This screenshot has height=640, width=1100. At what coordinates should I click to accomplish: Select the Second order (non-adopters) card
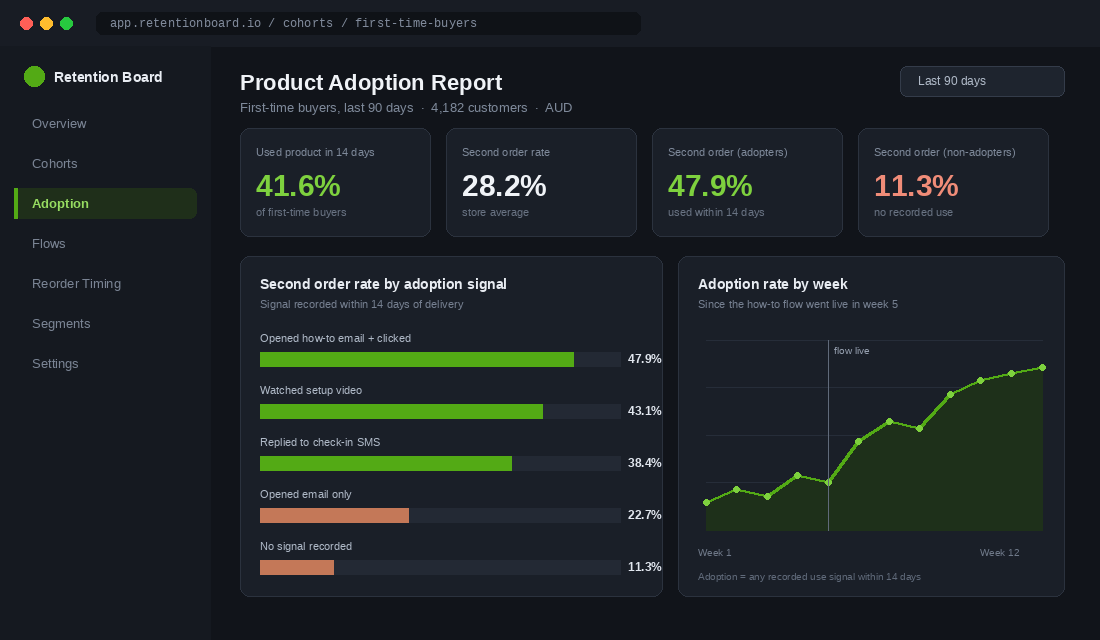[x=953, y=182]
